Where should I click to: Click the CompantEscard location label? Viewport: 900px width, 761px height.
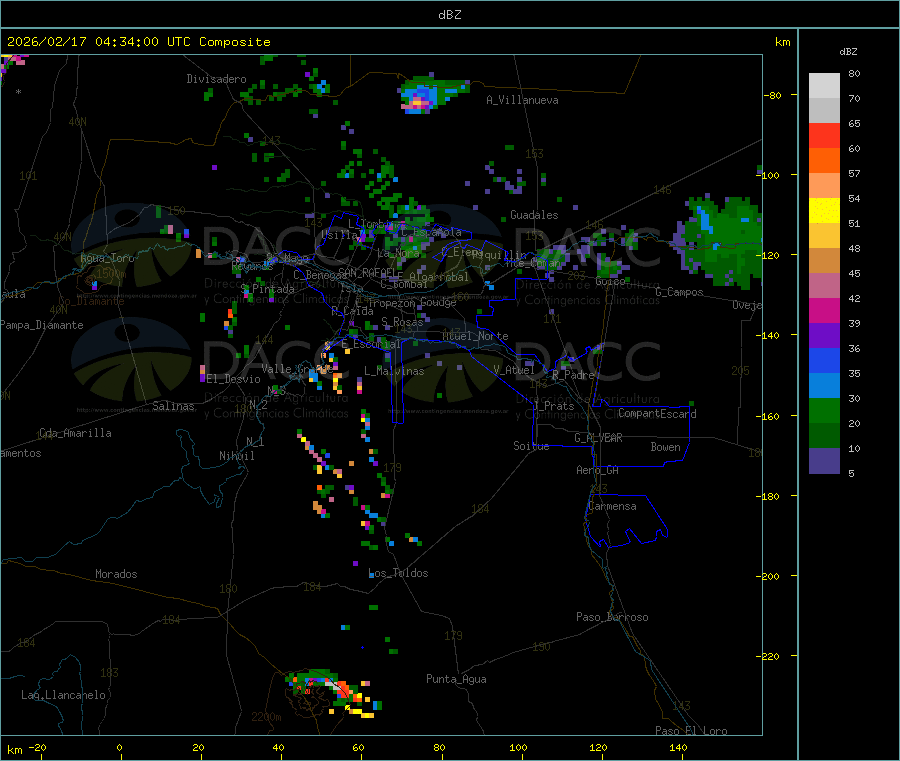click(x=657, y=413)
